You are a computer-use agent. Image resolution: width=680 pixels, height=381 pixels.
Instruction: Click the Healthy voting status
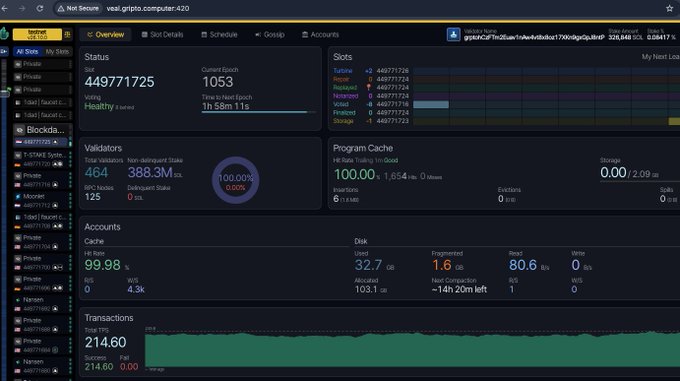click(x=99, y=106)
